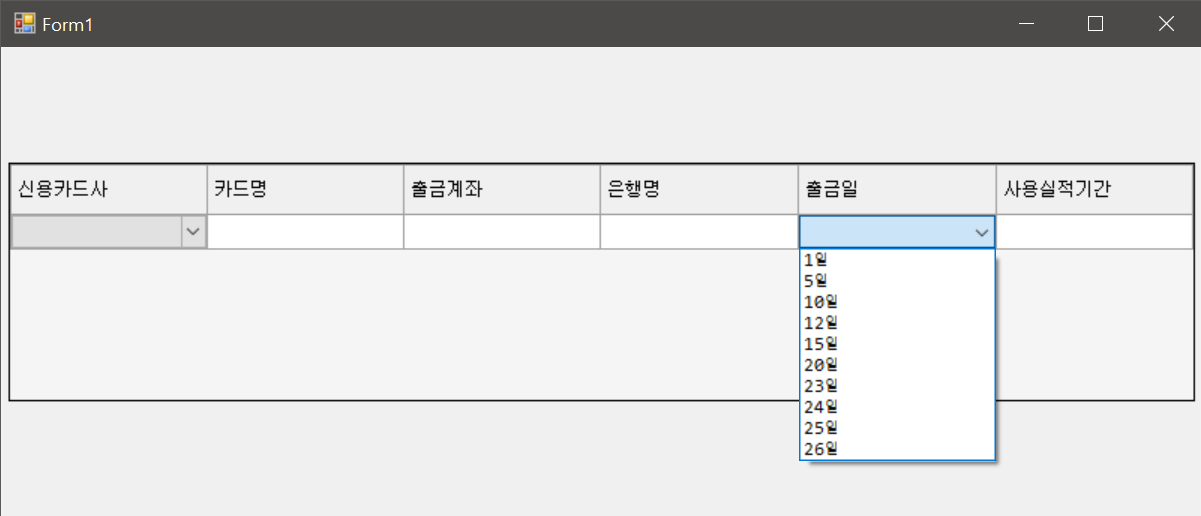Screen dimensions: 1201x516
Task: Click the 사용실적기간 column header
Action: pyautogui.click(x=1094, y=189)
